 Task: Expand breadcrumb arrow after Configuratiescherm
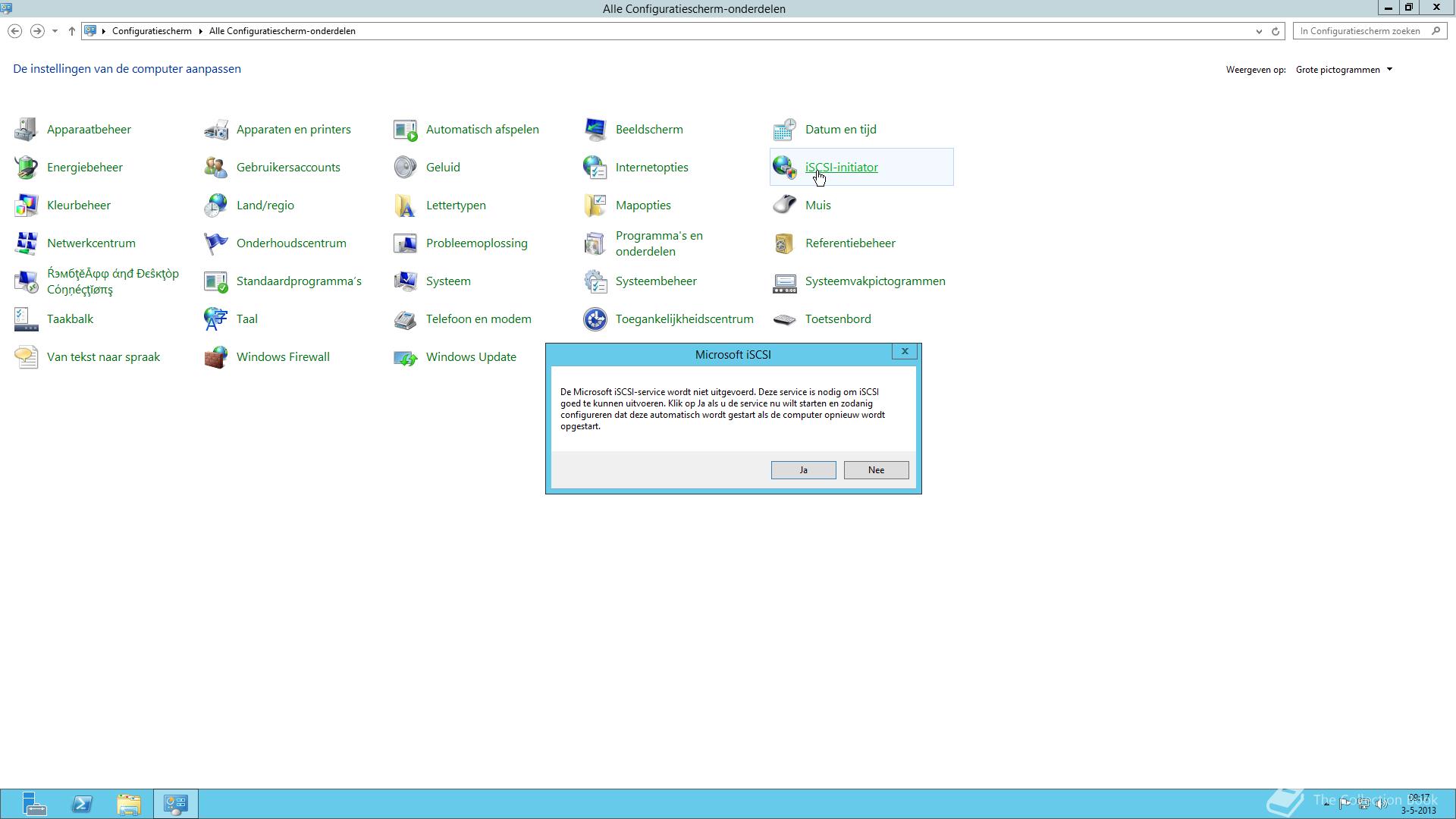coord(201,31)
